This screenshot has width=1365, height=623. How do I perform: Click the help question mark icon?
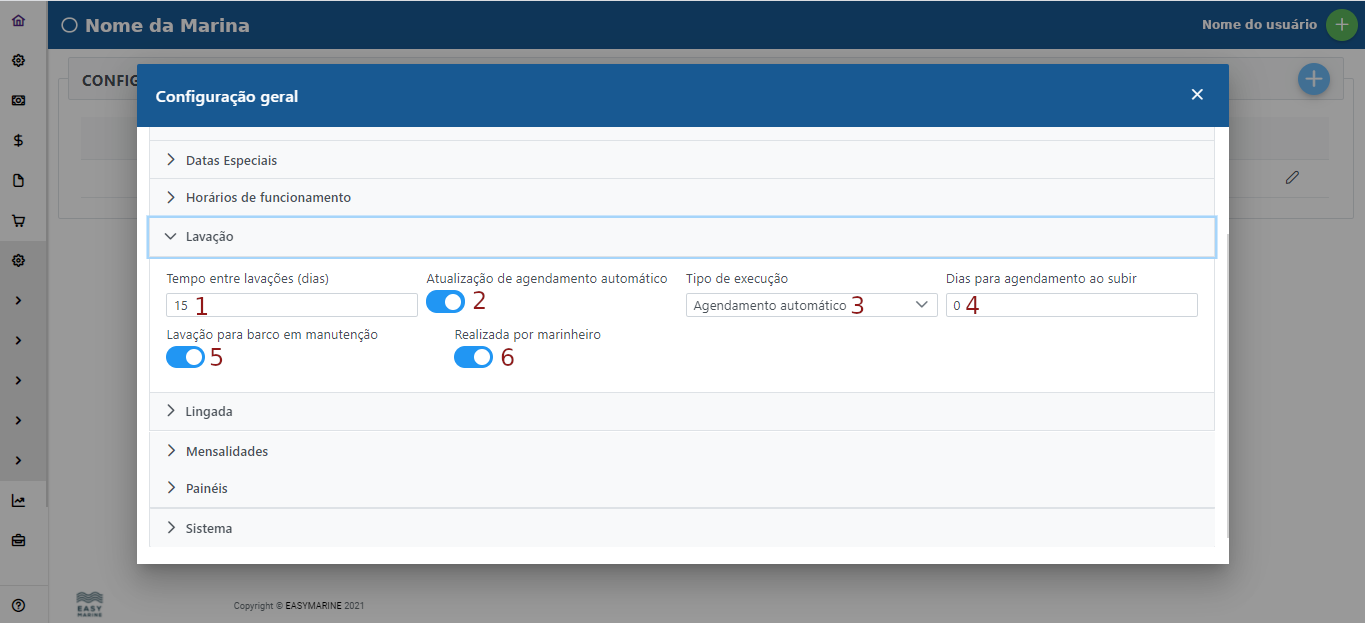17,605
